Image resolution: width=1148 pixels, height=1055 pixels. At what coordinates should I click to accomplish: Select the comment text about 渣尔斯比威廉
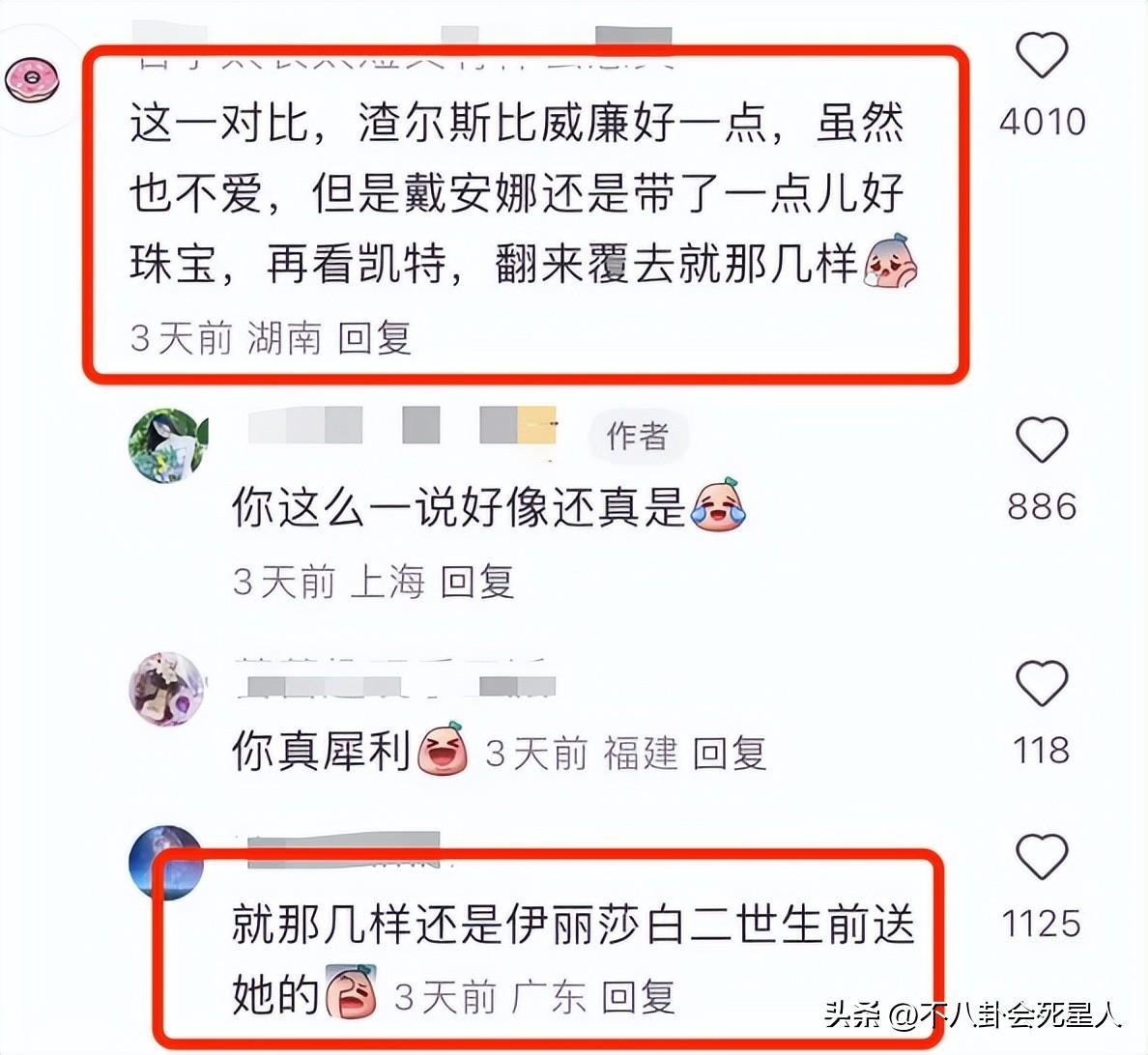pos(518,193)
